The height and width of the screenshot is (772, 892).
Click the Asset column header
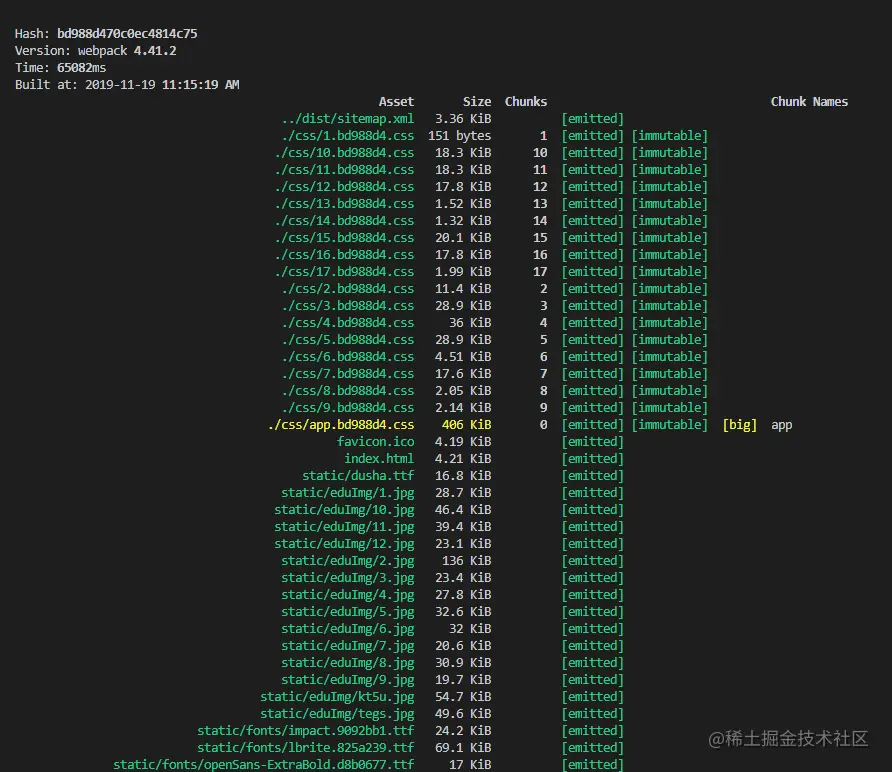click(397, 102)
